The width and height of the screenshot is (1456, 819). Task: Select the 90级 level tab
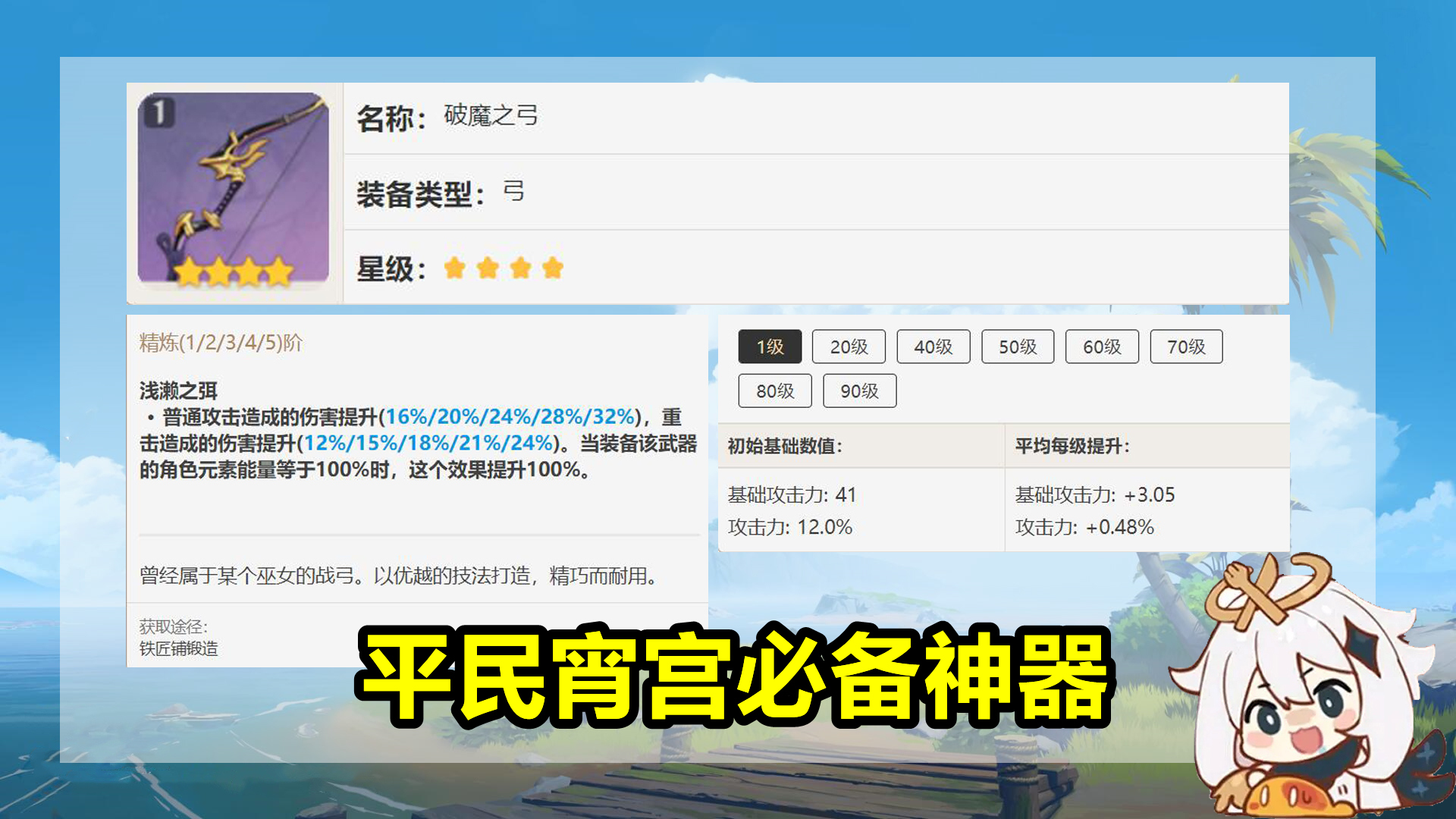click(x=859, y=391)
